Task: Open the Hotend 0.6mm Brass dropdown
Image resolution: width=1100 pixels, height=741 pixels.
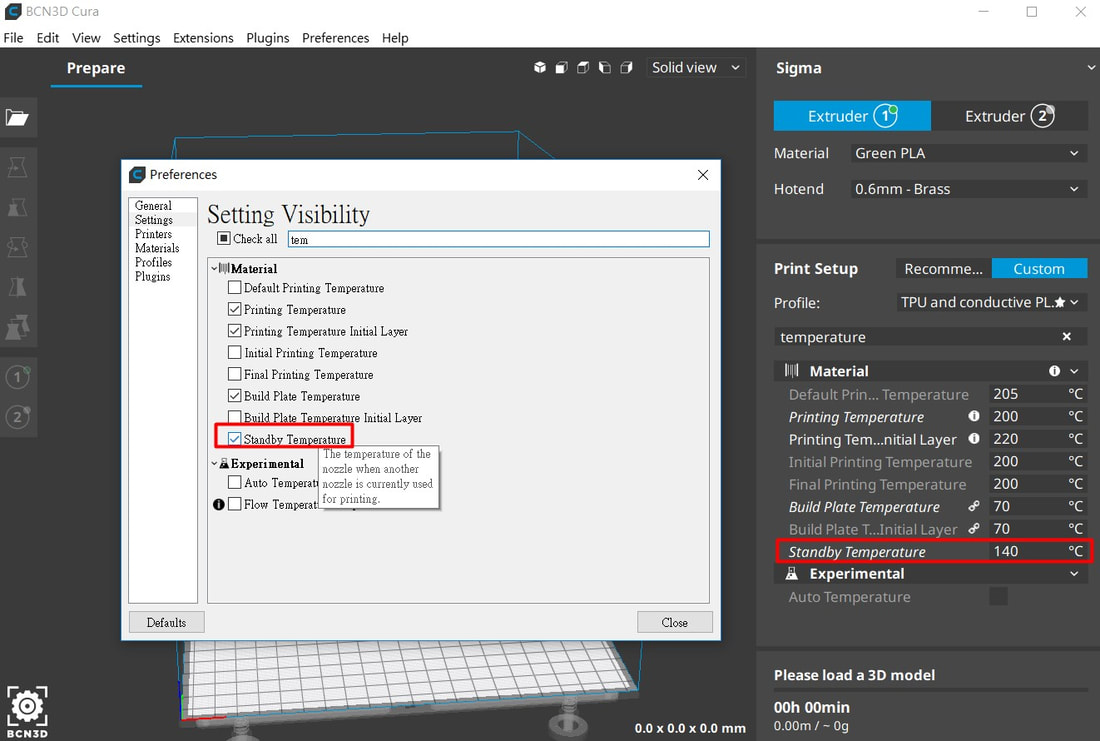Action: [966, 189]
